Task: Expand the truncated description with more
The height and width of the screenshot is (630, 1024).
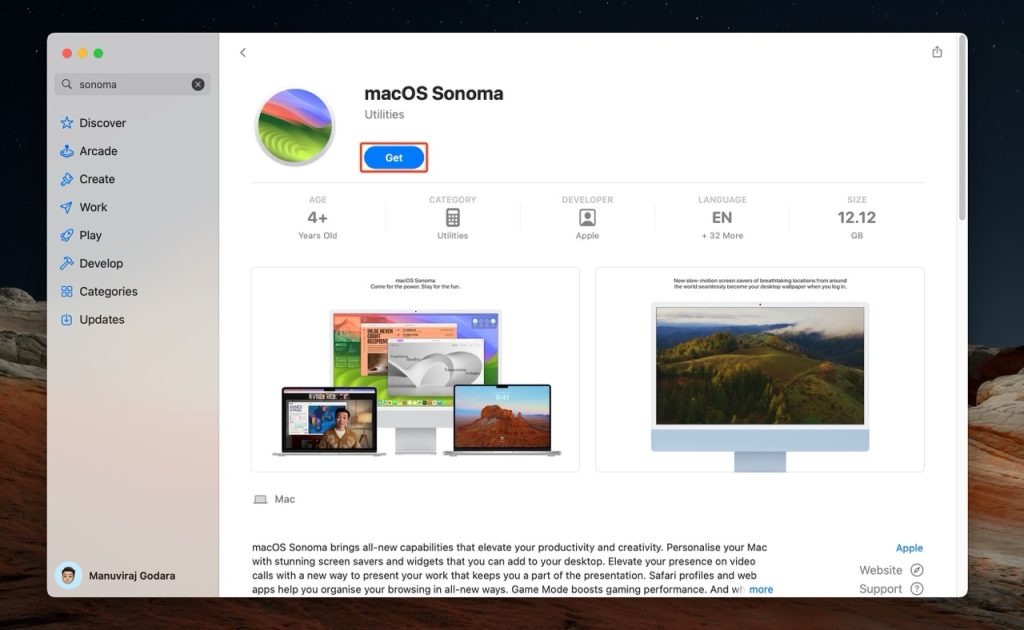Action: 761,589
